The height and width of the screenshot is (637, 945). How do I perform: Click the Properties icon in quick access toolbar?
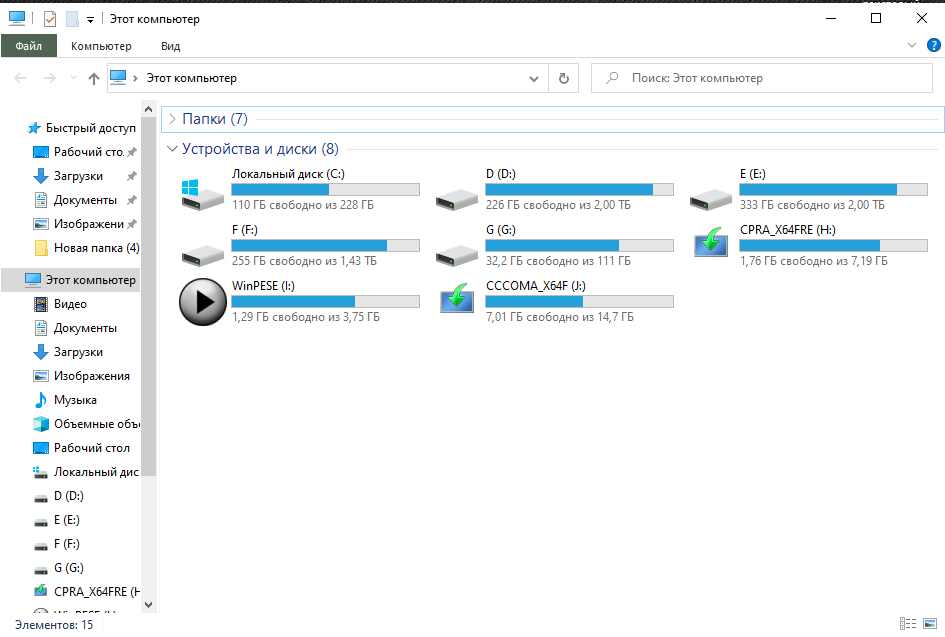click(50, 19)
